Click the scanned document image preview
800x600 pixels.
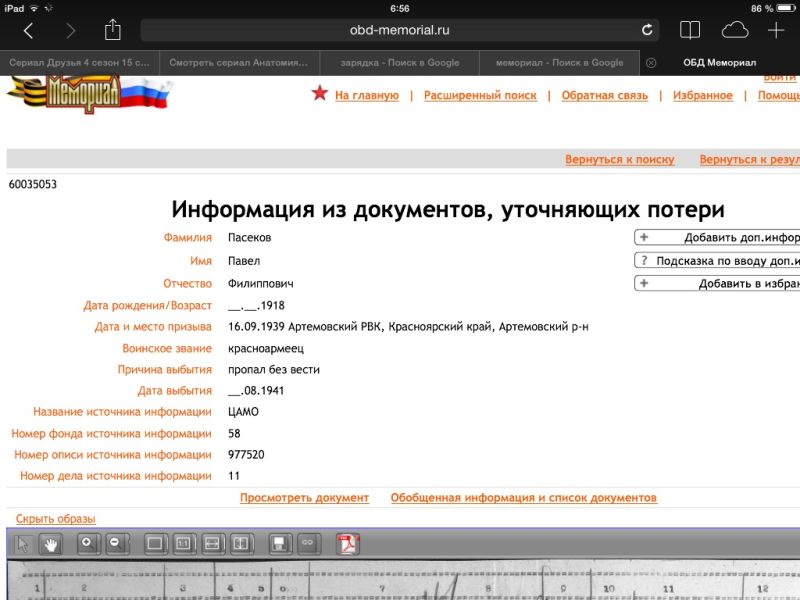[x=403, y=580]
